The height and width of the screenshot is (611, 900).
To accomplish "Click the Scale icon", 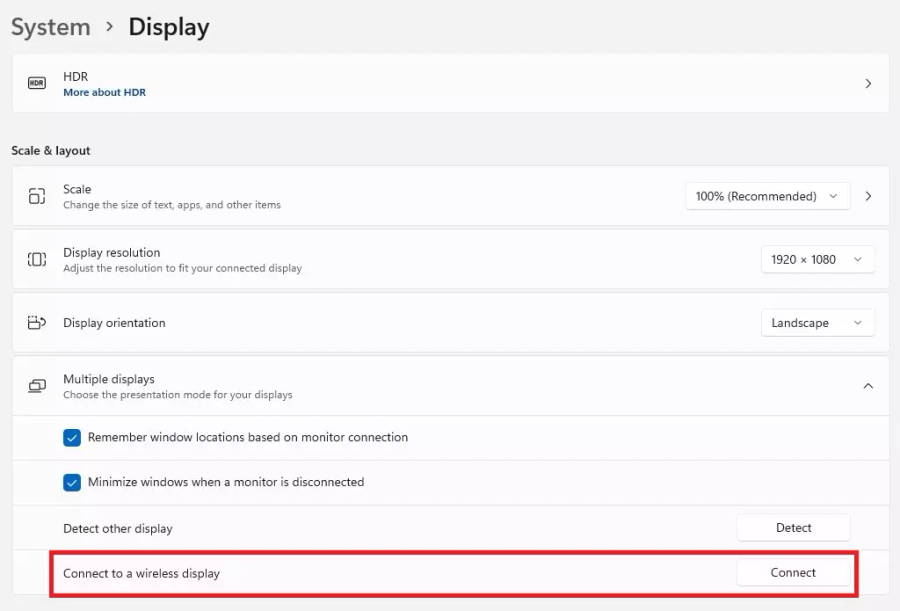I will (x=37, y=196).
